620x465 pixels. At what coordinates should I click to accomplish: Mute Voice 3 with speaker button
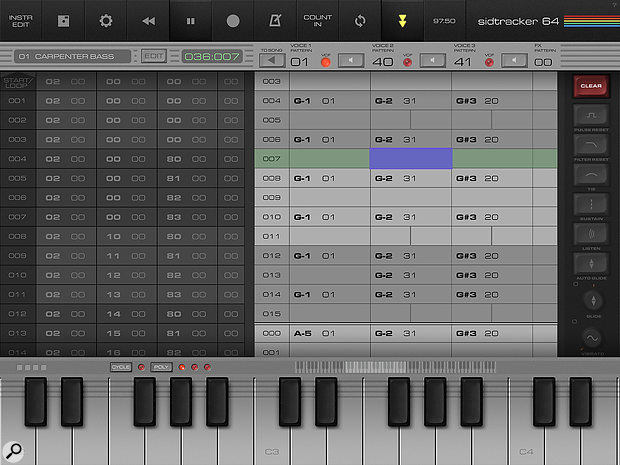pos(514,60)
